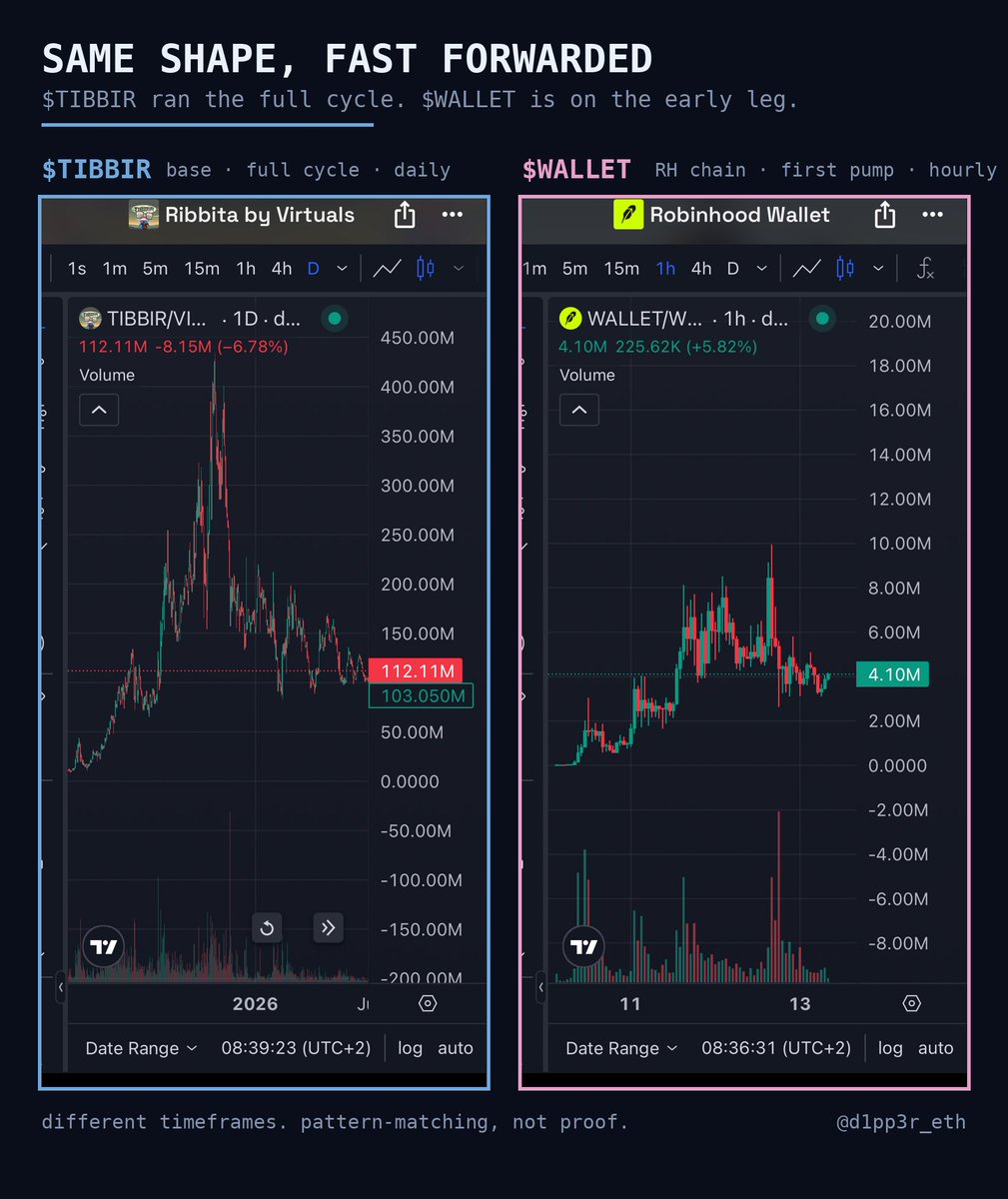Click TradingView logo on WALLET chart
This screenshot has height=1199, width=1008.
(x=583, y=946)
